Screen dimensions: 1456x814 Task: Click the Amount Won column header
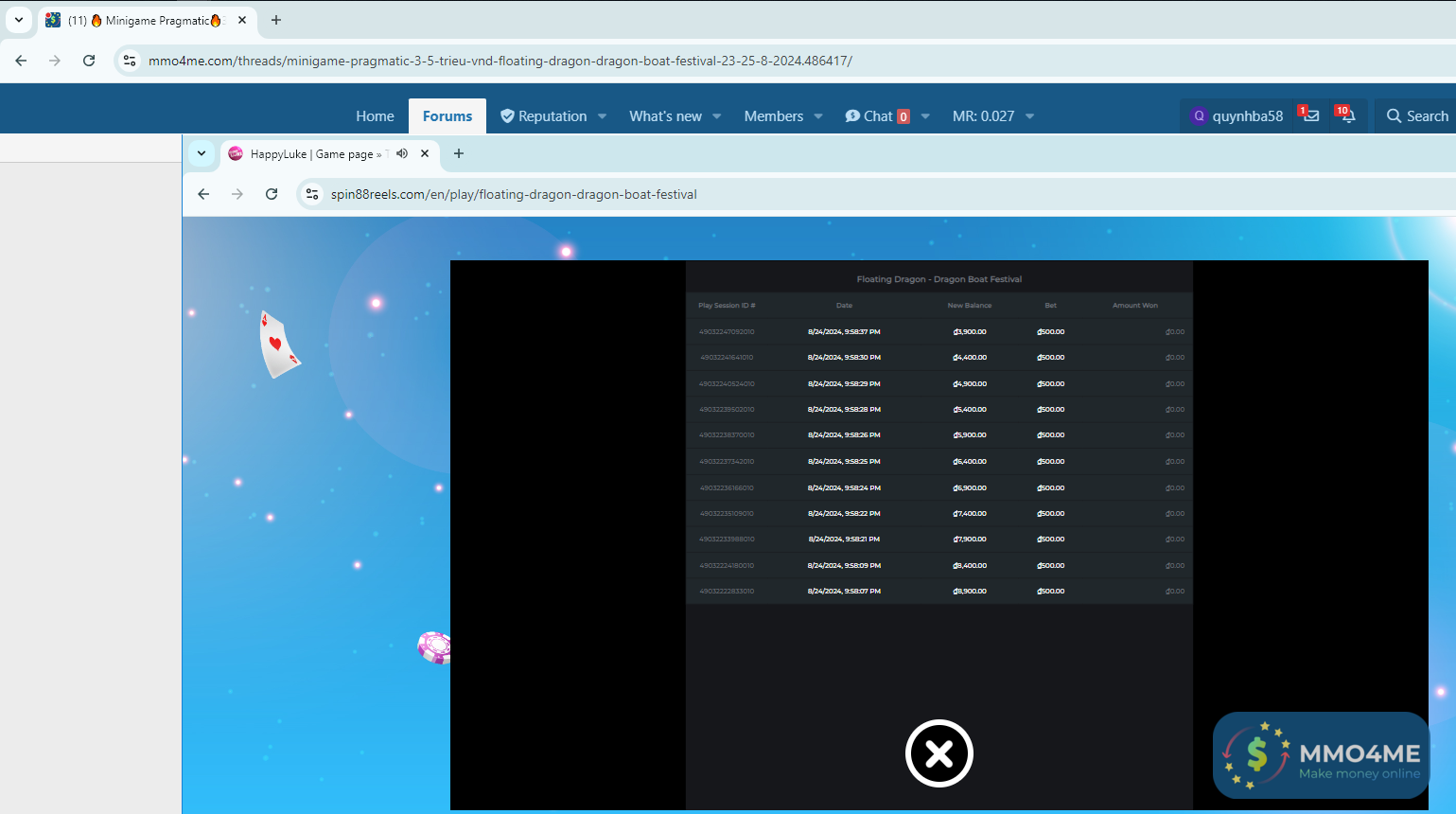coord(1135,306)
